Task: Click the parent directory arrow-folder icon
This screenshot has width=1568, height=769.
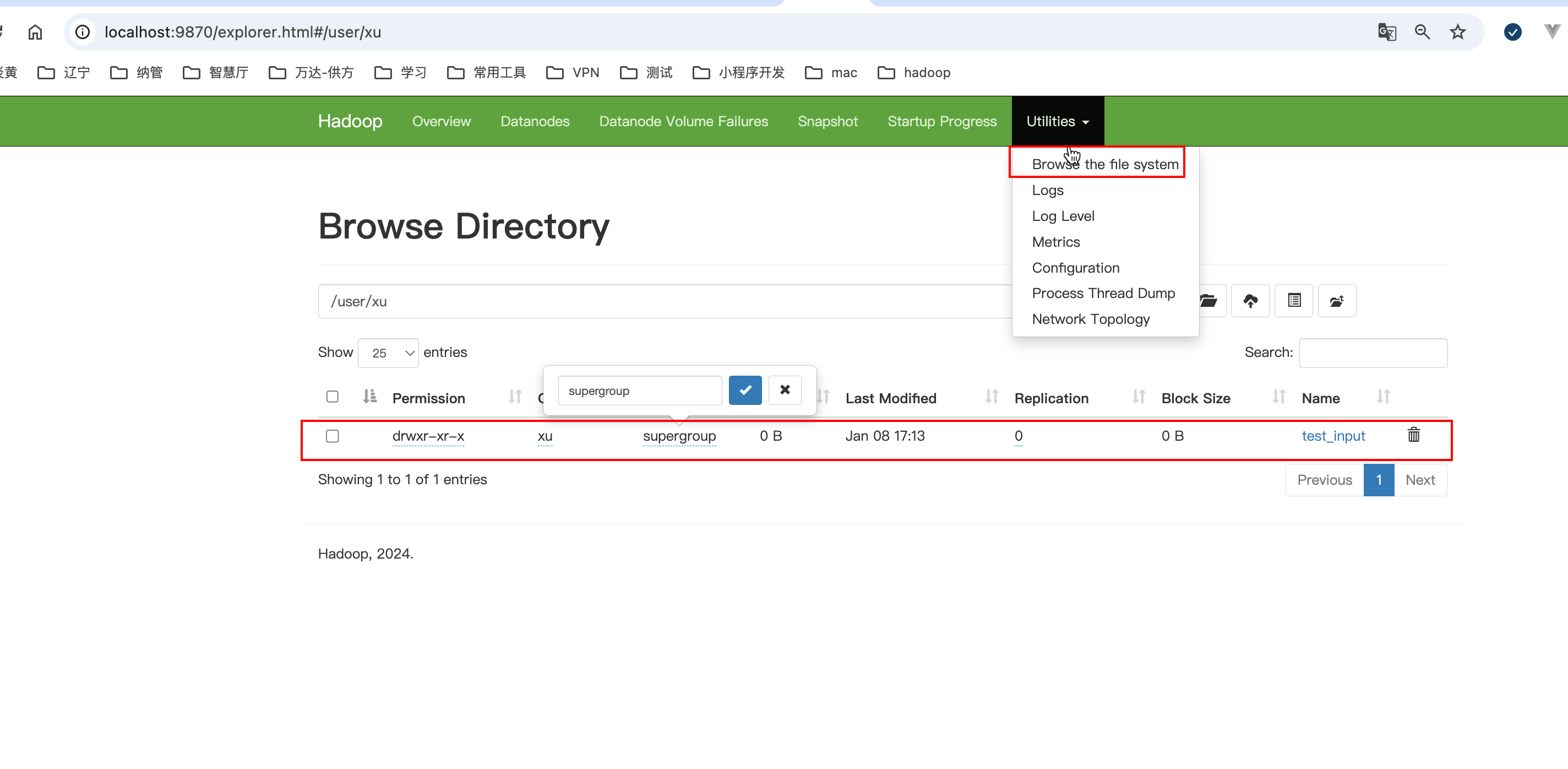Action: point(1337,301)
